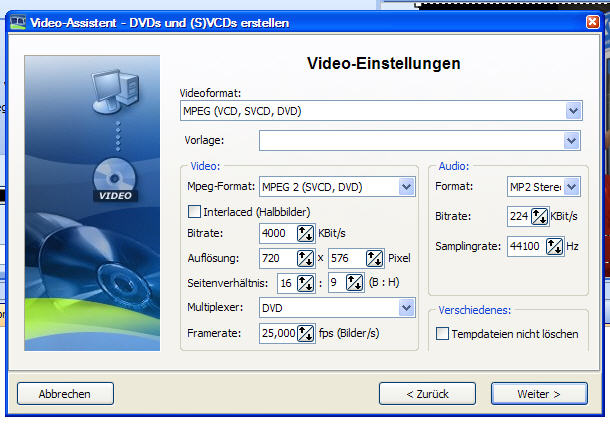Click the Framerate spinner arrows

[306, 332]
